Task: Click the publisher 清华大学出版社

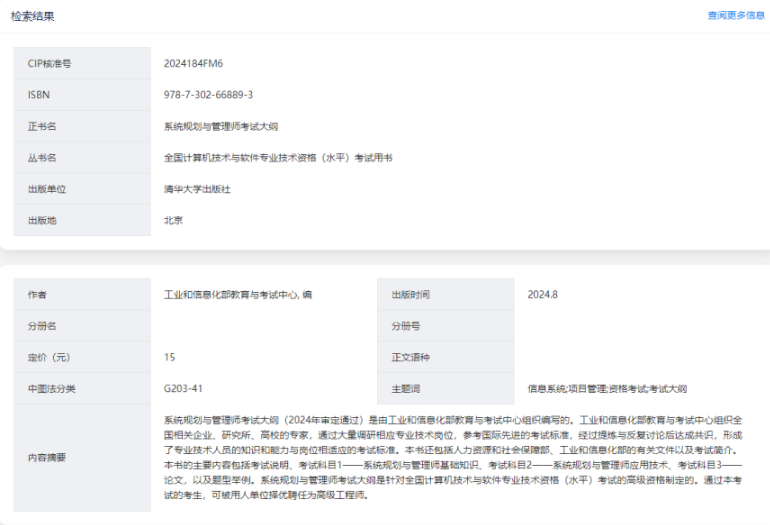Action: (197, 189)
